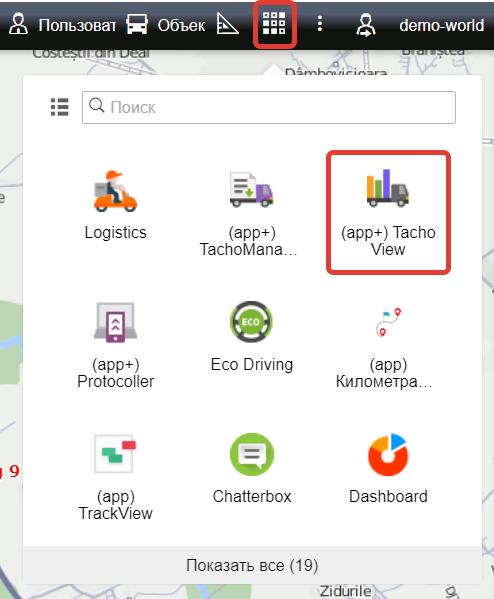Open the Dashboard app
Viewport: 494px width, 599px height.
pos(388,468)
